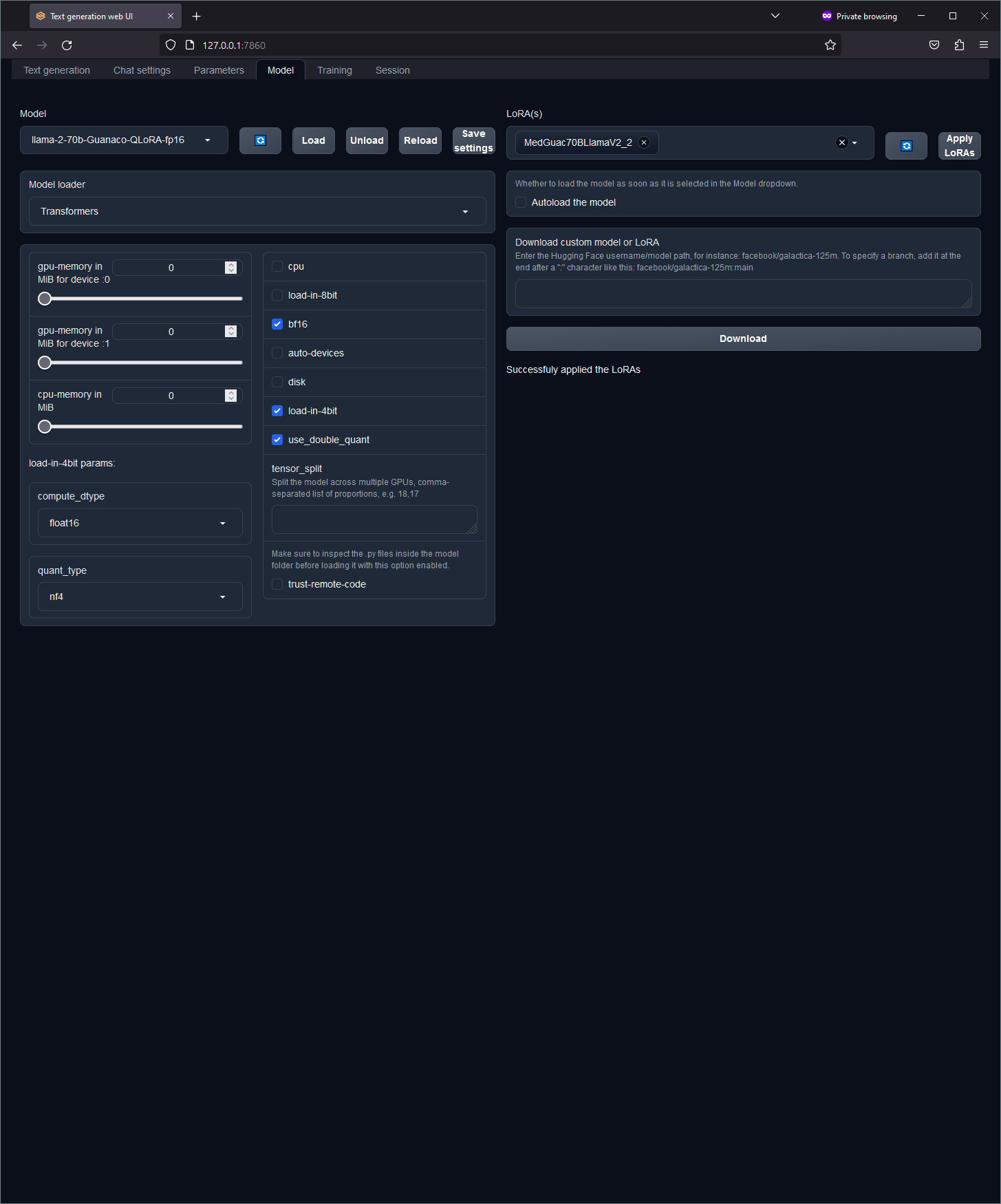Focus the Download custom model path box
The width and height of the screenshot is (1001, 1204).
[743, 294]
